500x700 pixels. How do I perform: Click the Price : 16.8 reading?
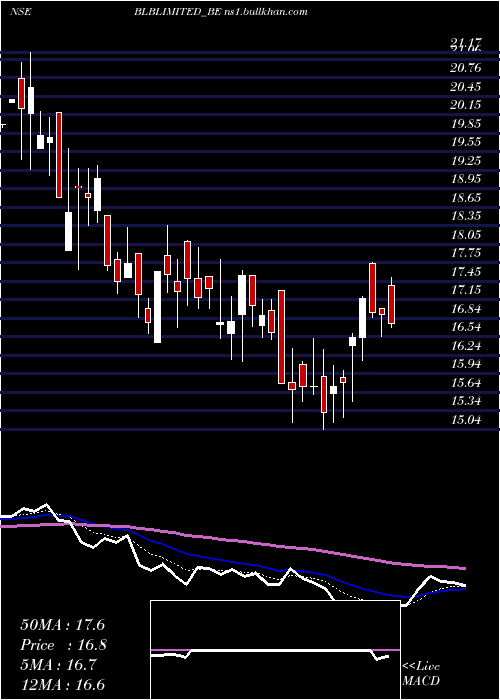(x=64, y=645)
